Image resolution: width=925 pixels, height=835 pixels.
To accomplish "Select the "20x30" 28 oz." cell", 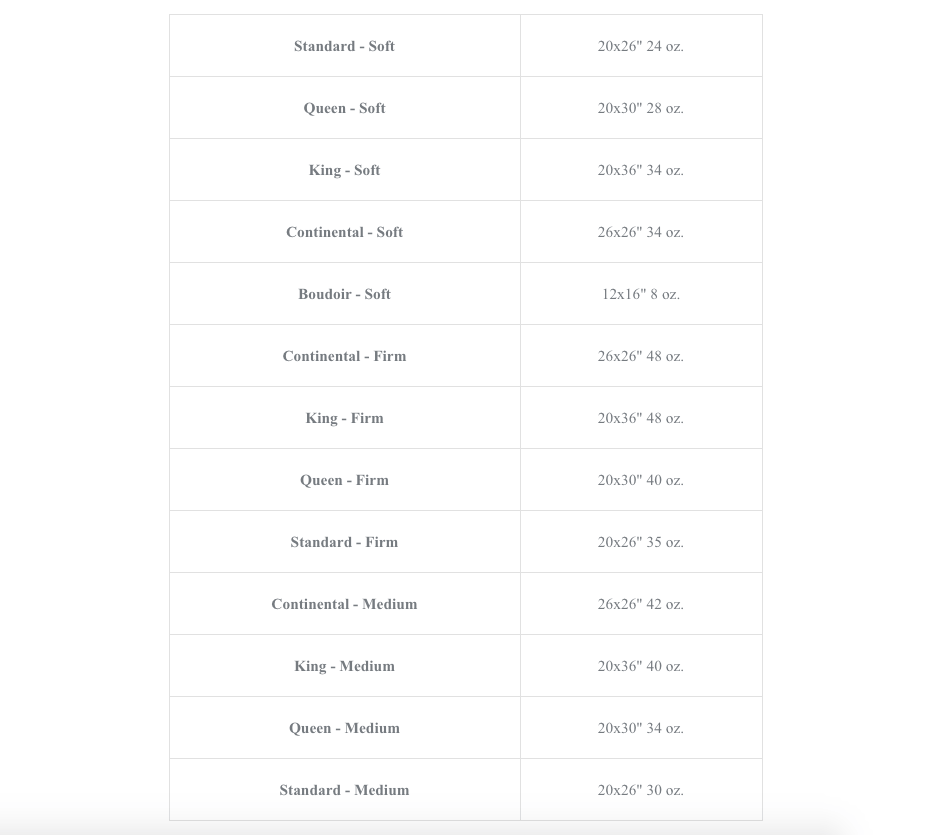I will click(x=640, y=108).
